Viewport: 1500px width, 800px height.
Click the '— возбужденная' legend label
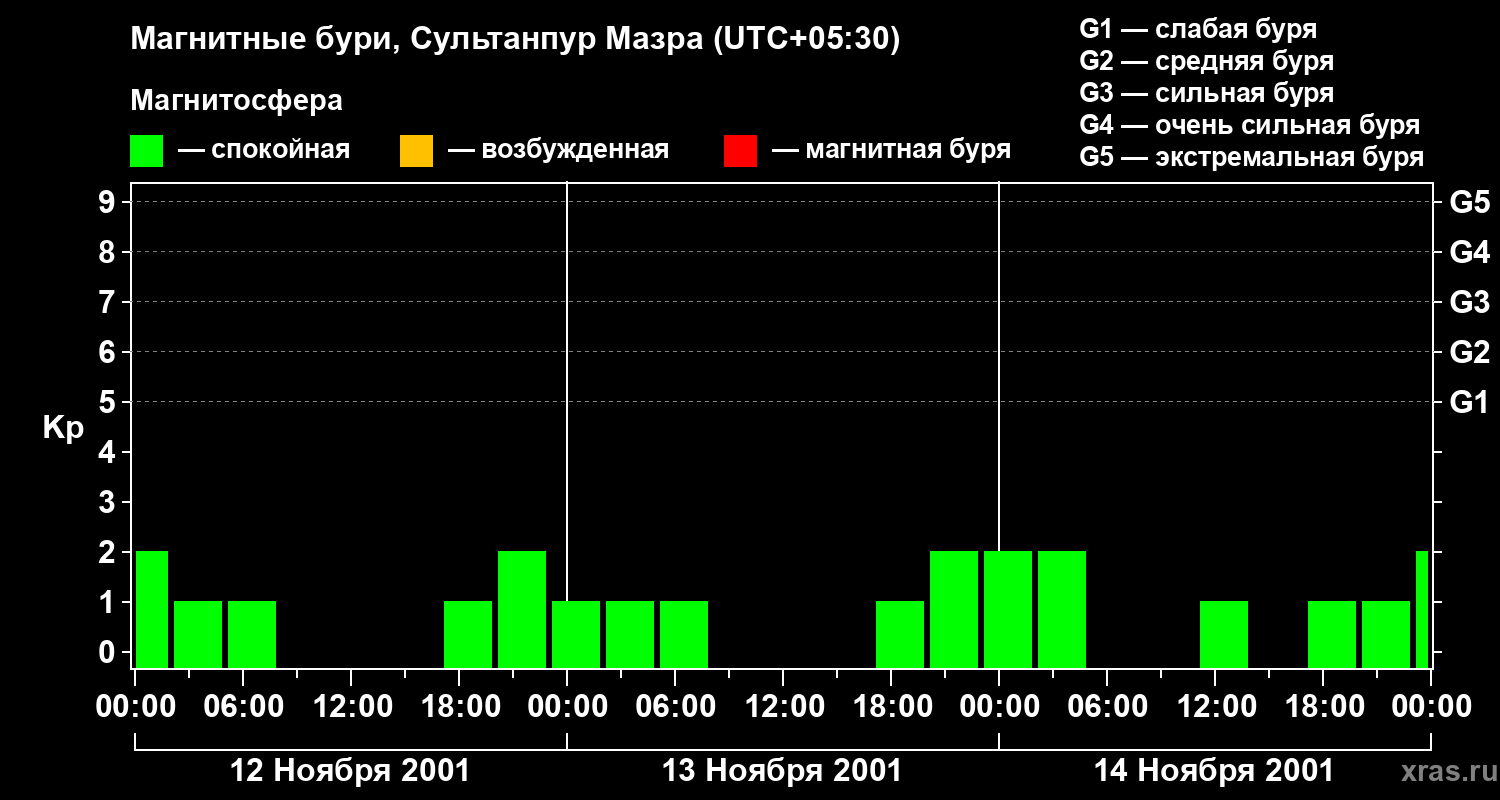[x=558, y=150]
